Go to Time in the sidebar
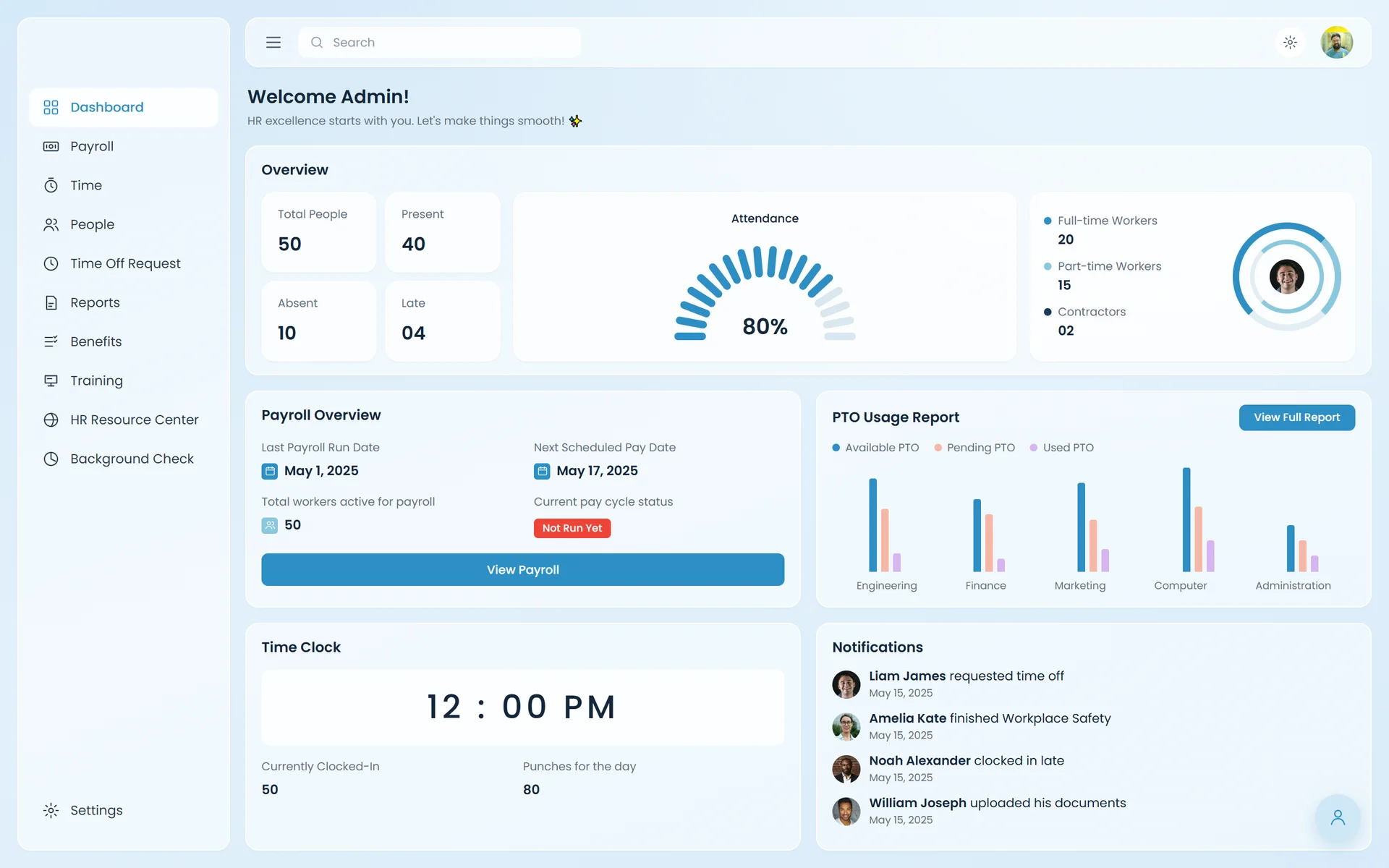This screenshot has width=1389, height=868. coord(123,185)
